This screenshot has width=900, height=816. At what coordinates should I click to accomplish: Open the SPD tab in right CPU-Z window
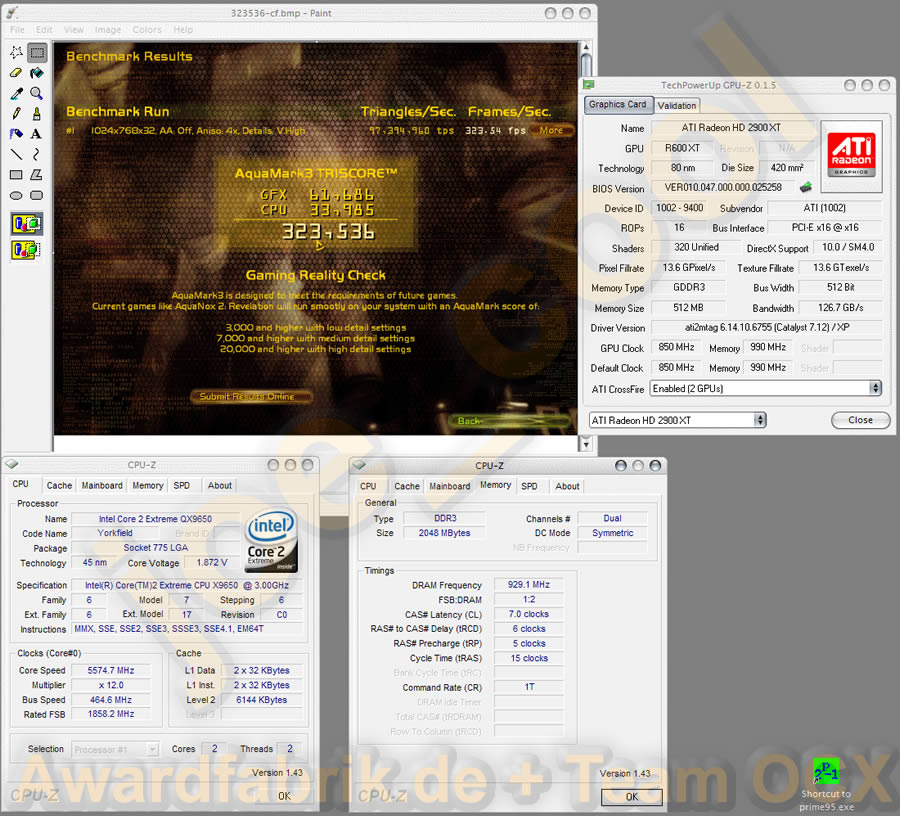529,486
